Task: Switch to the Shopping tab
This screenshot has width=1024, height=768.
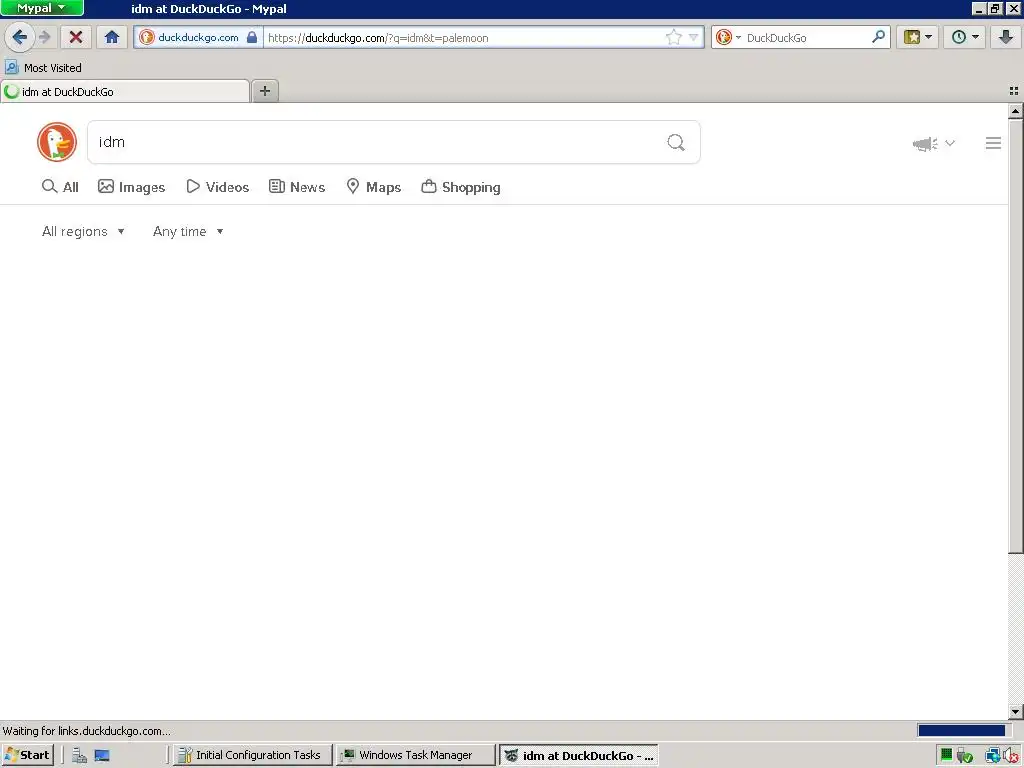Action: coord(461,187)
